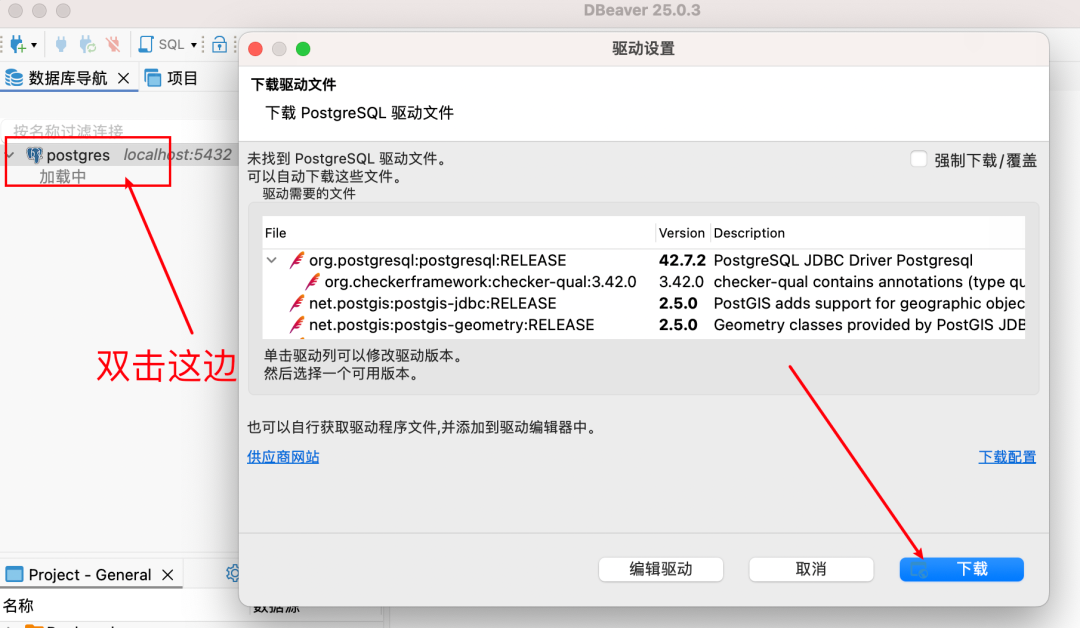
Task: Click PostgreSQL JDBC Driver Postgresql description
Action: (843, 260)
